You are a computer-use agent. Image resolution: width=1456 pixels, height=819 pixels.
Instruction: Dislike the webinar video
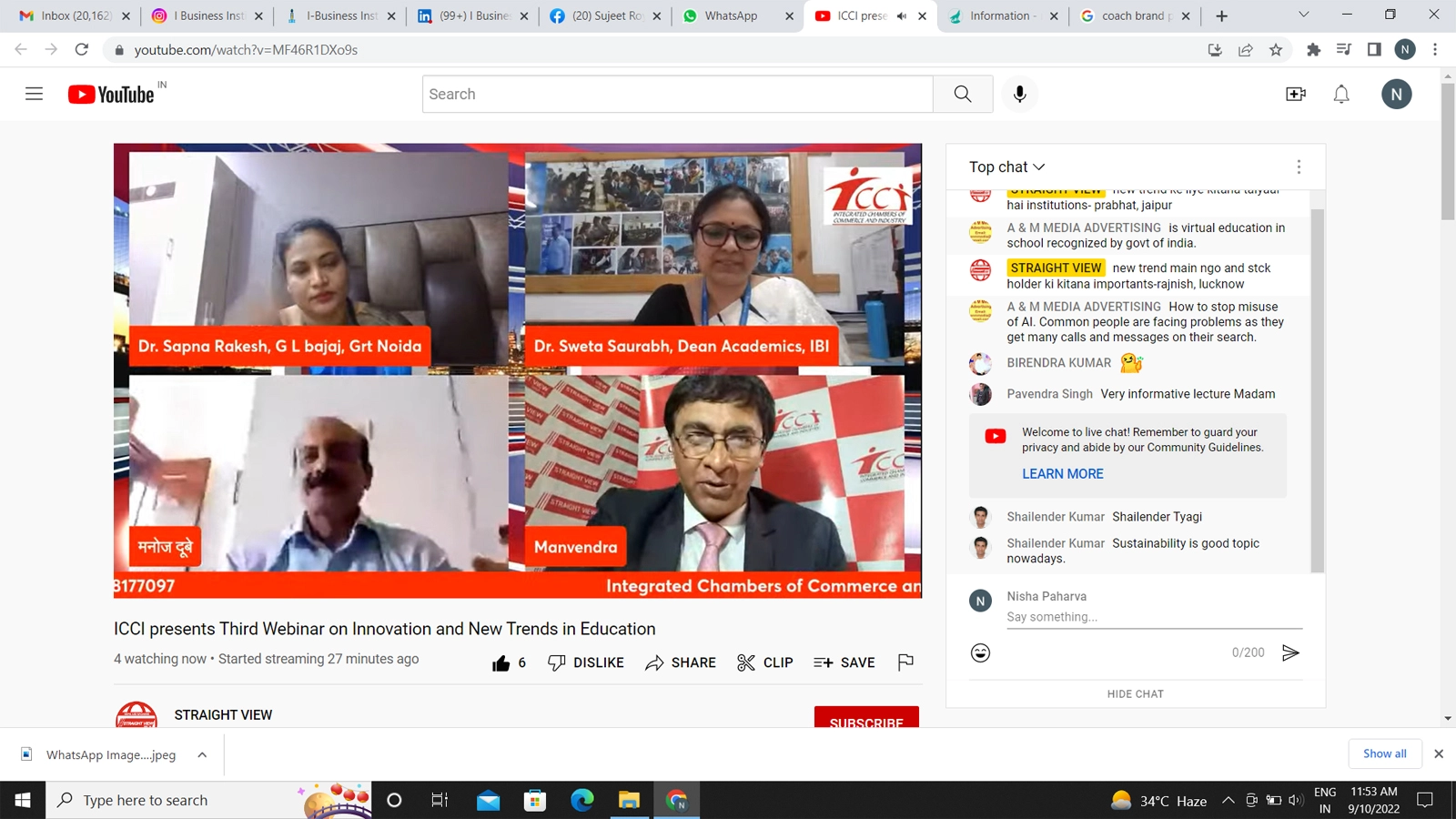tap(586, 662)
